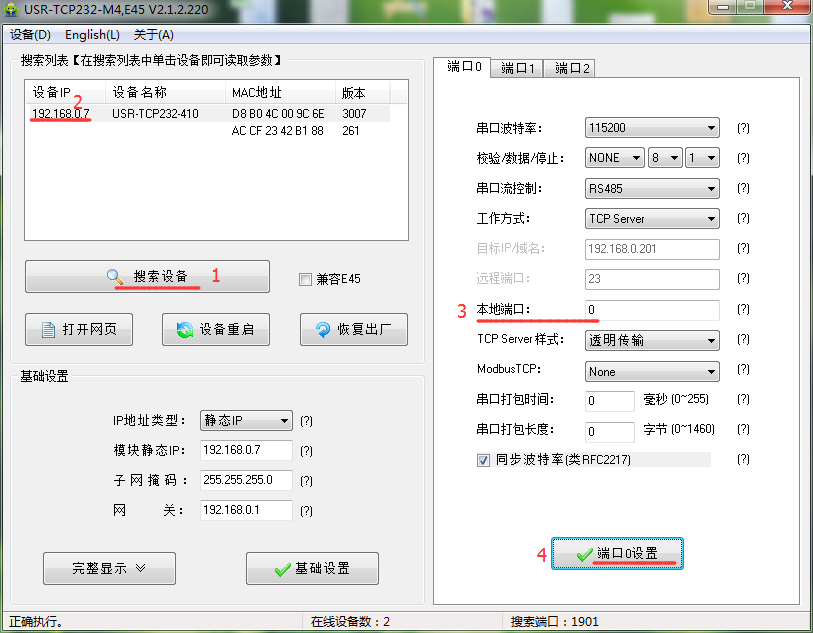
Task: Open help (?) next to 子网掩码
Action: (x=306, y=481)
